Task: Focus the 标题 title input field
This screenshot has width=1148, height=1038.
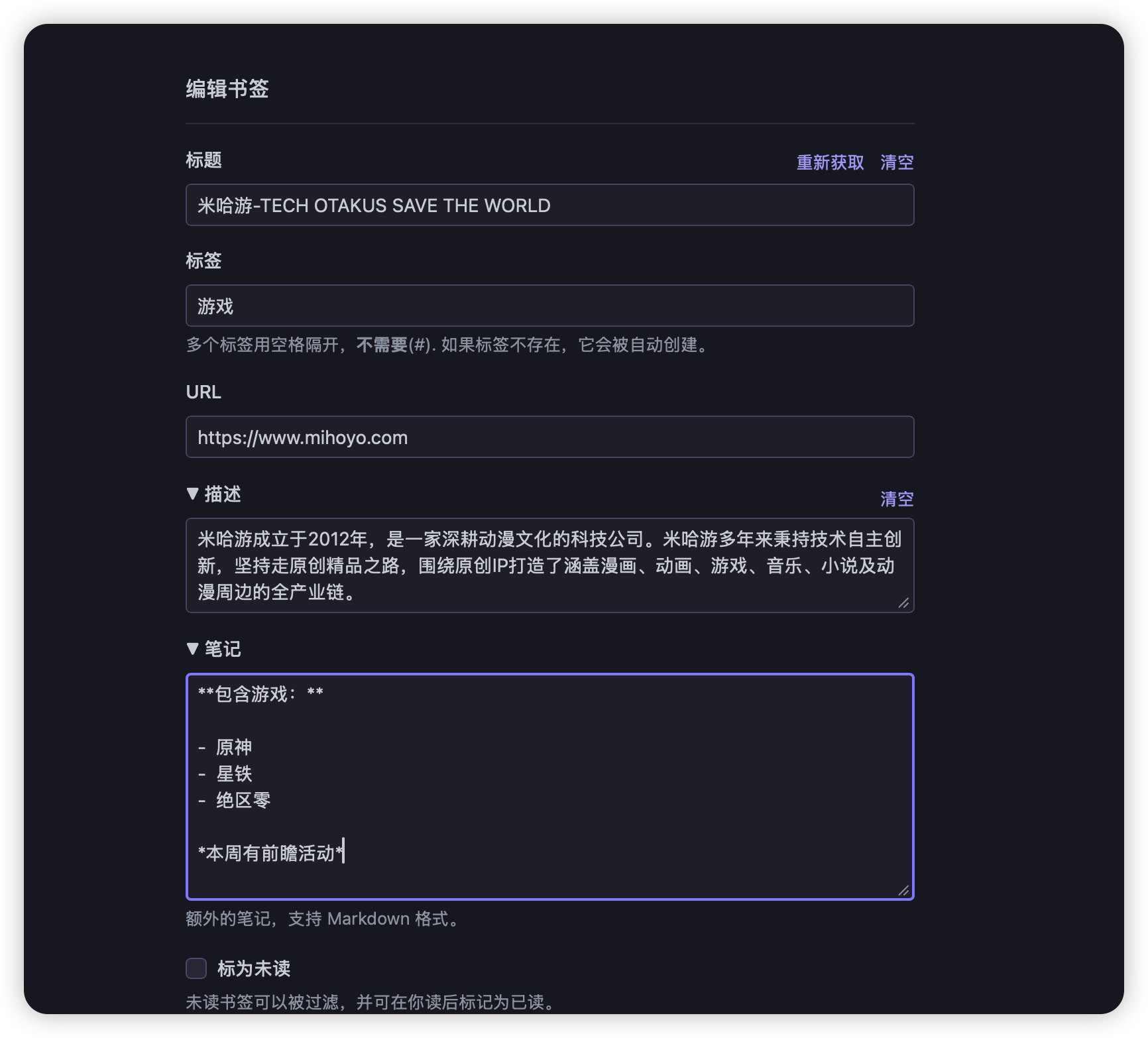Action: 549,205
